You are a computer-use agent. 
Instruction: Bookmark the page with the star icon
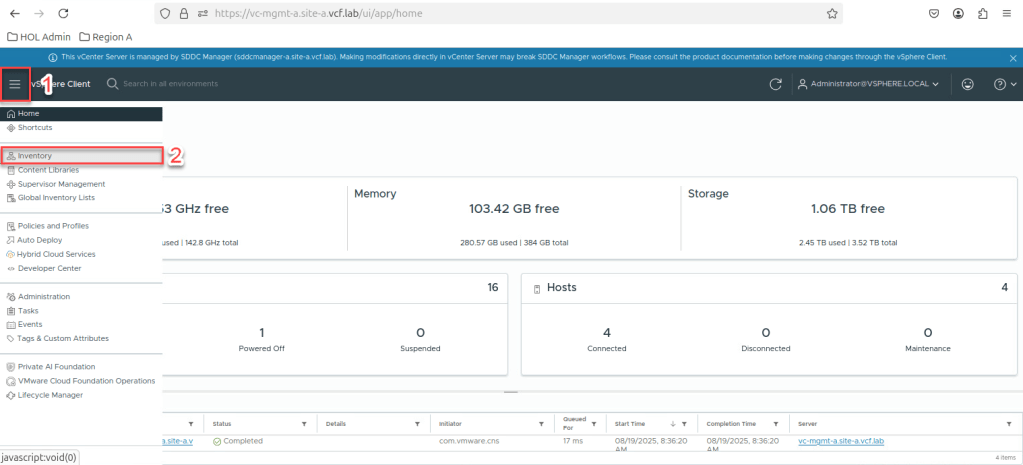(x=831, y=14)
